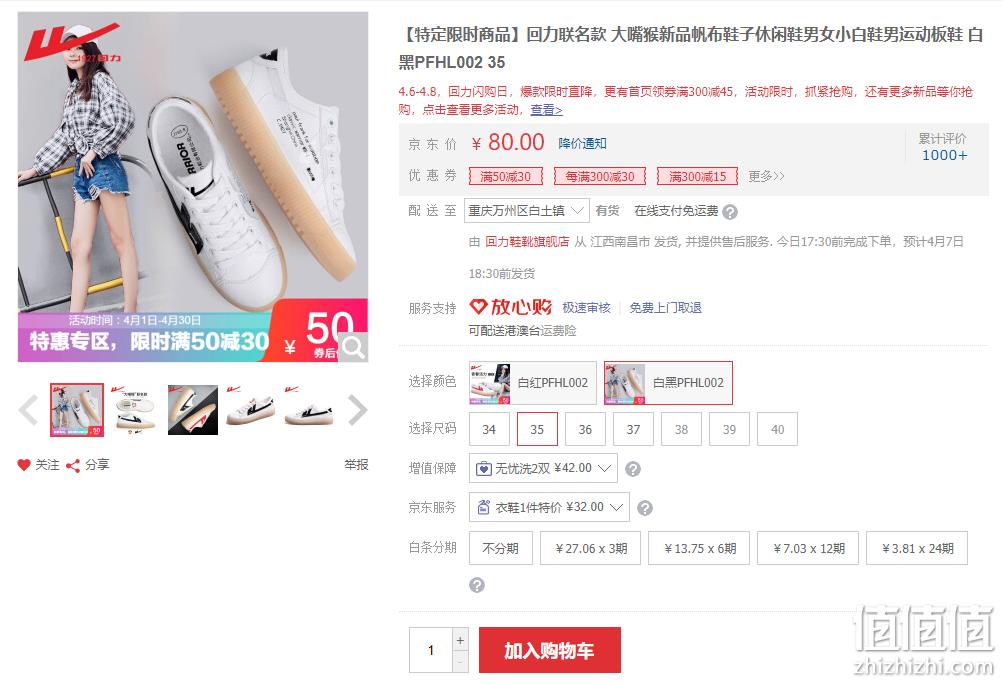
Task: Click the magnifier zoom icon on product image
Action: click(352, 347)
